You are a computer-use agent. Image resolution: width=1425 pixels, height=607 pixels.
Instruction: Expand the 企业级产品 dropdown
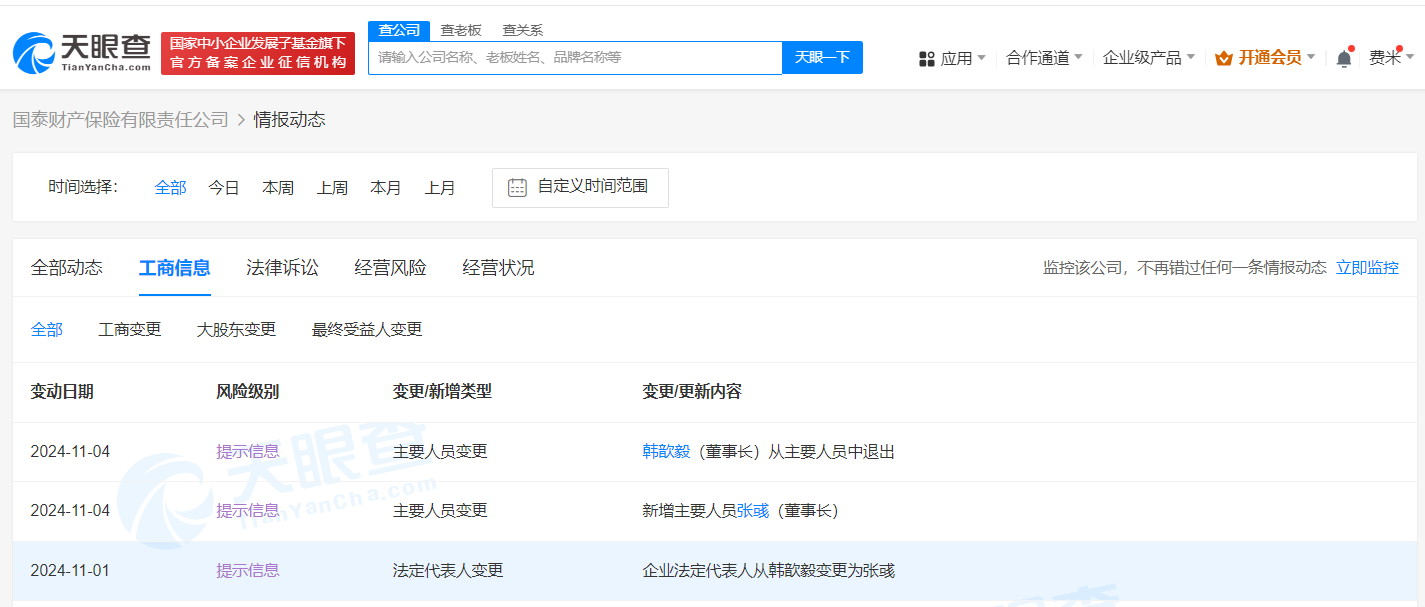tap(1148, 58)
